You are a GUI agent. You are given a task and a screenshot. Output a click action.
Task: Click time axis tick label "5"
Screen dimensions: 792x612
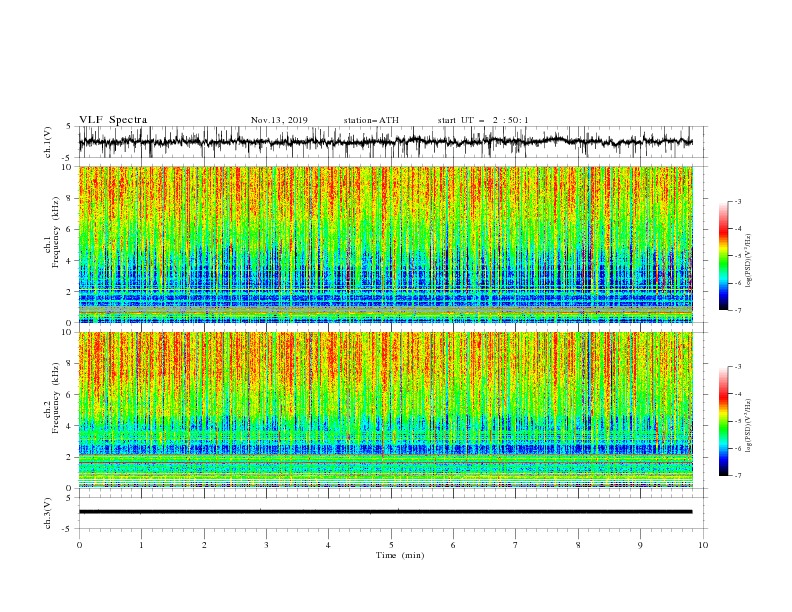391,545
